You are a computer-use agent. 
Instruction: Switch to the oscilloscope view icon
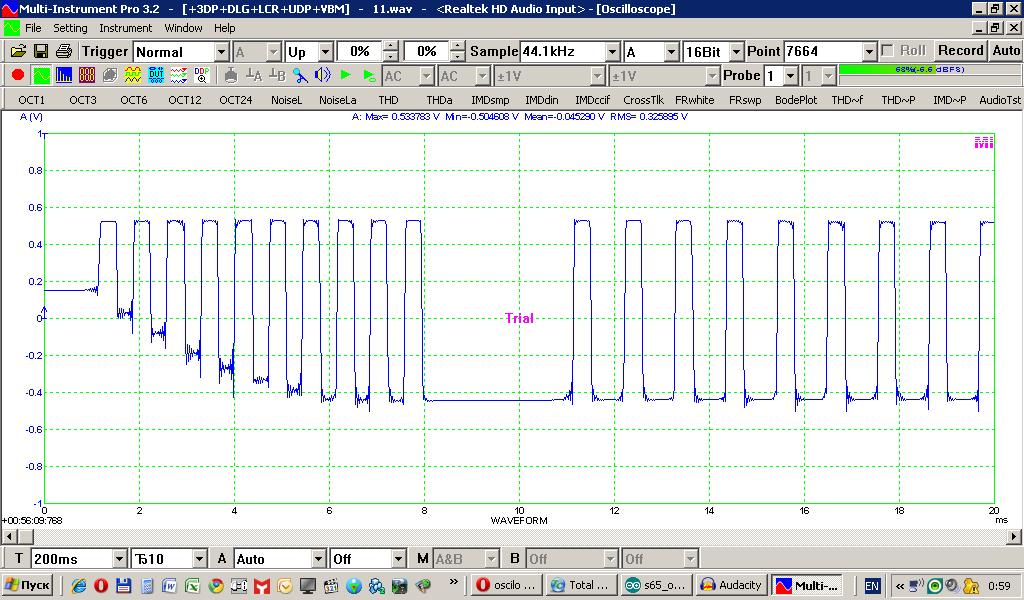(42, 75)
